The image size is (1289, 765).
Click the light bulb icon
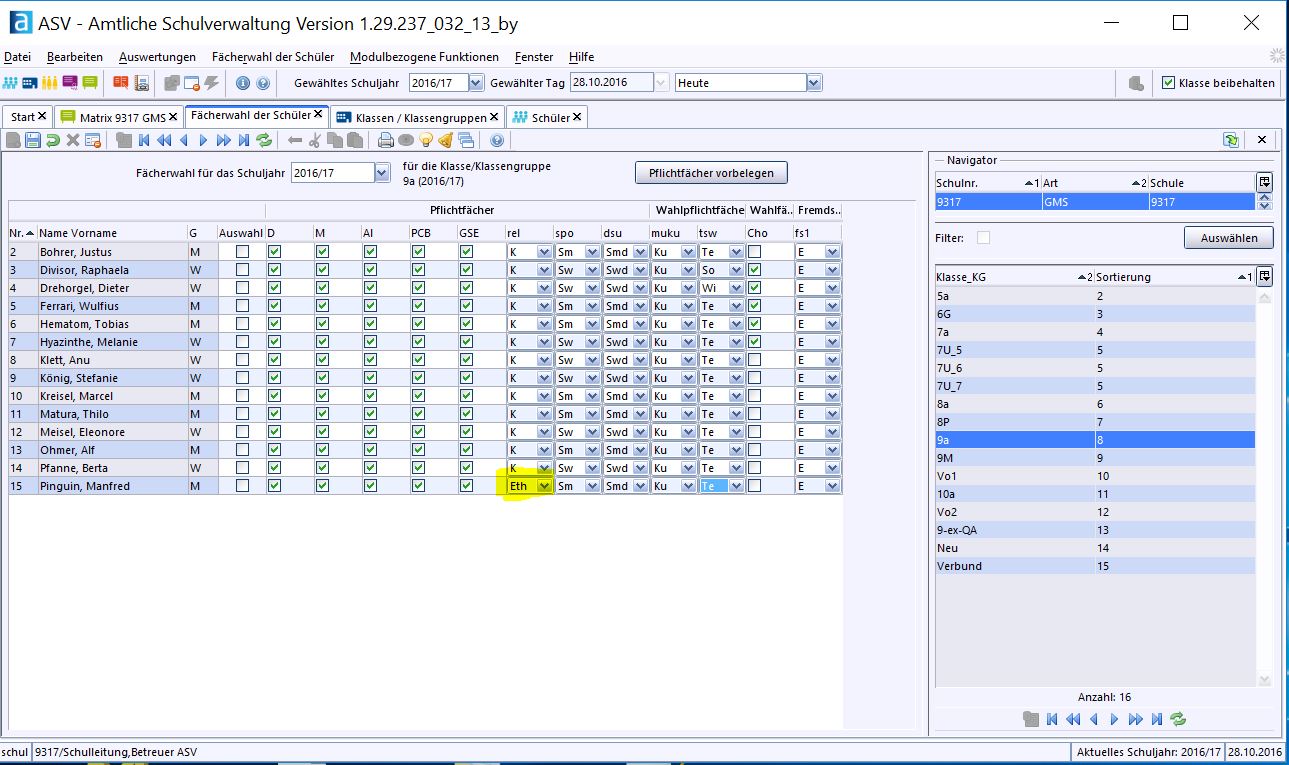[x=426, y=141]
